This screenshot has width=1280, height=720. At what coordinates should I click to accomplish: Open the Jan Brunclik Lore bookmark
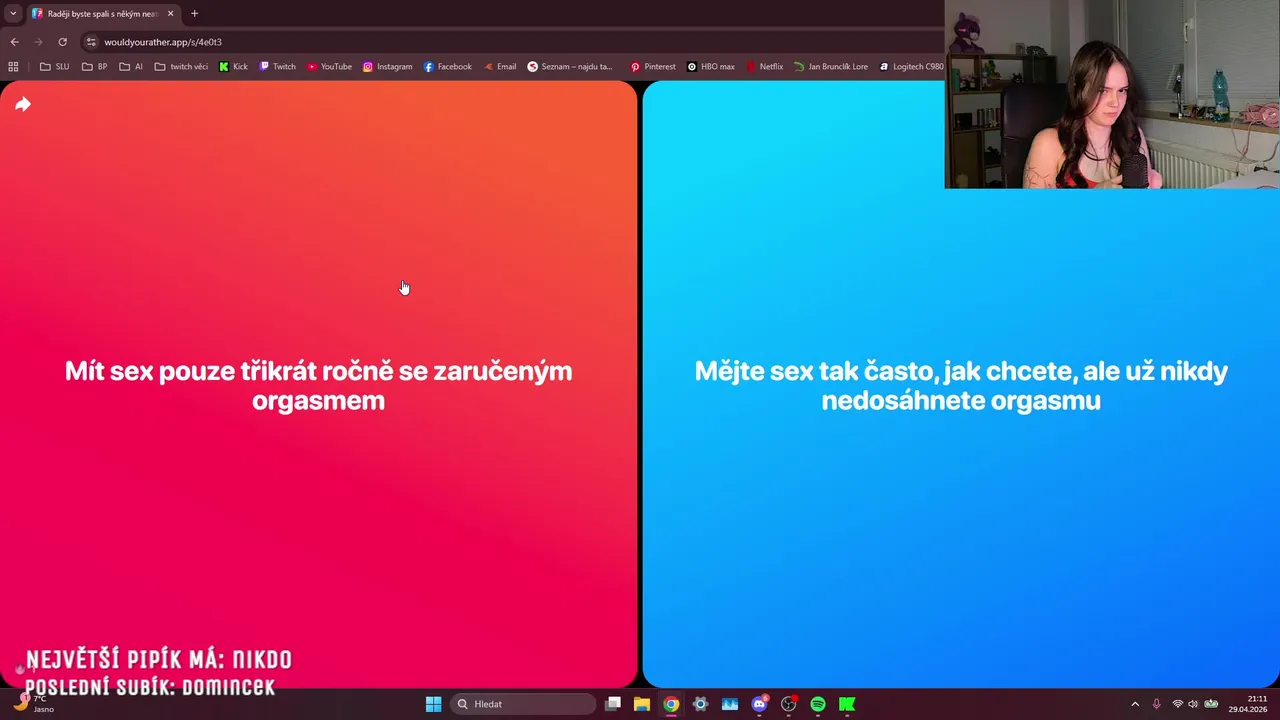point(830,67)
